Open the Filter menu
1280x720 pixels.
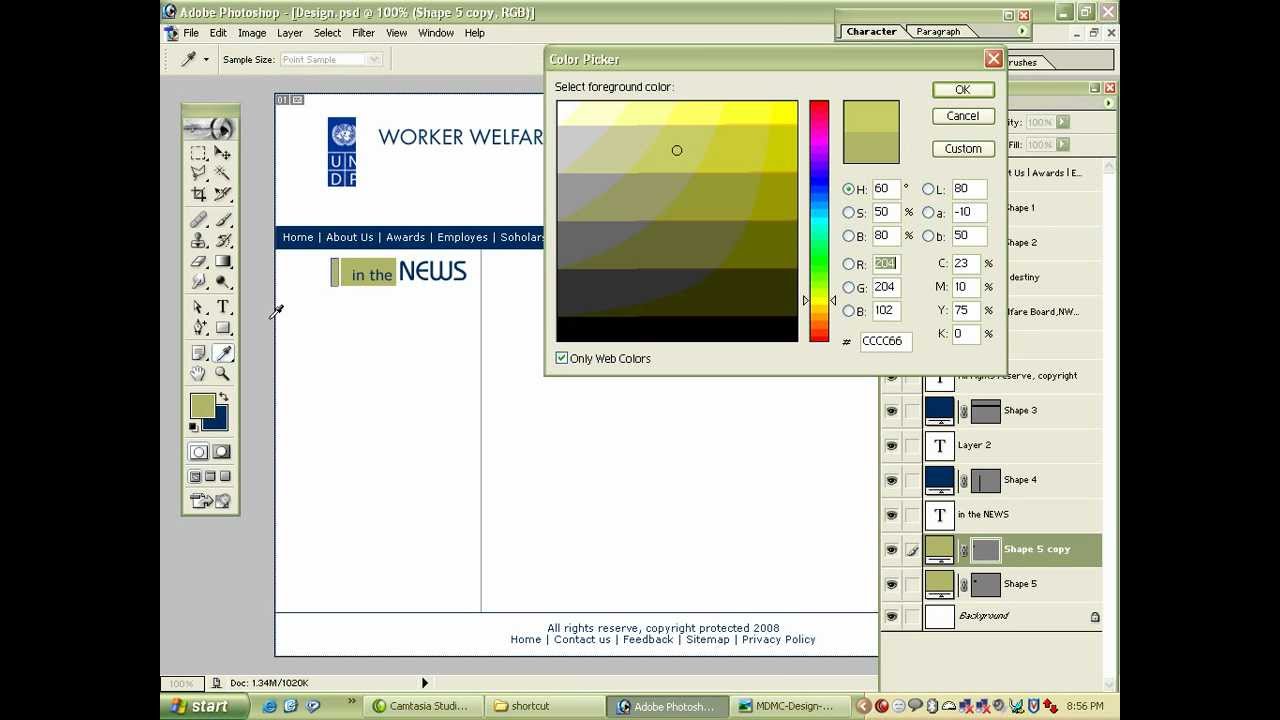pos(363,33)
